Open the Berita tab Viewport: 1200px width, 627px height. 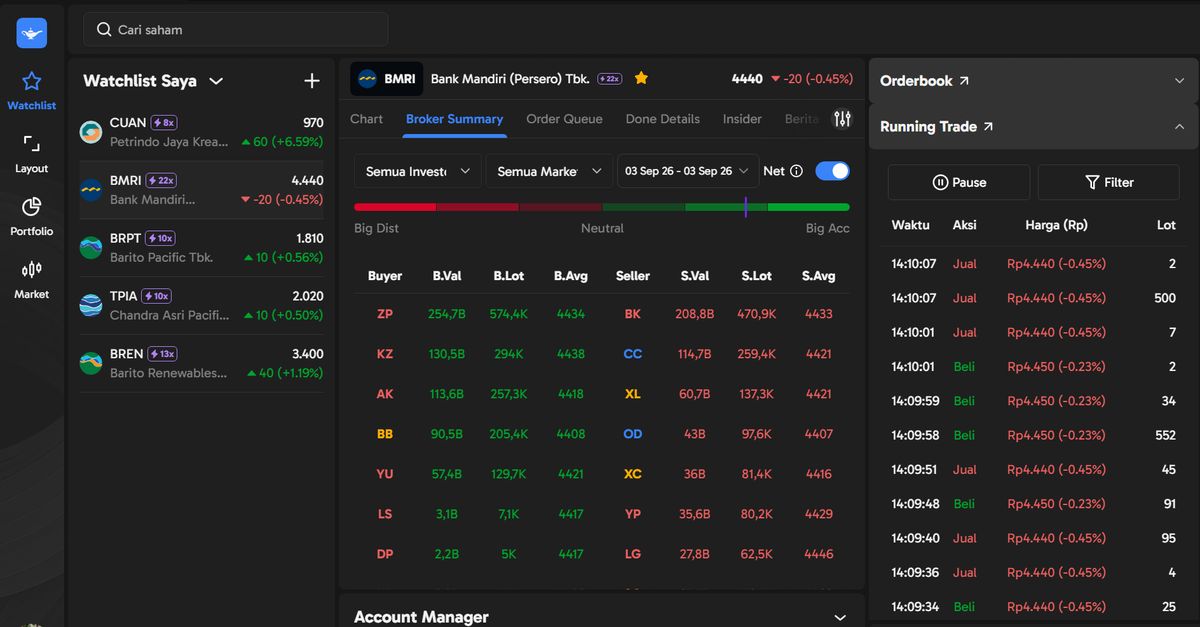(x=802, y=119)
